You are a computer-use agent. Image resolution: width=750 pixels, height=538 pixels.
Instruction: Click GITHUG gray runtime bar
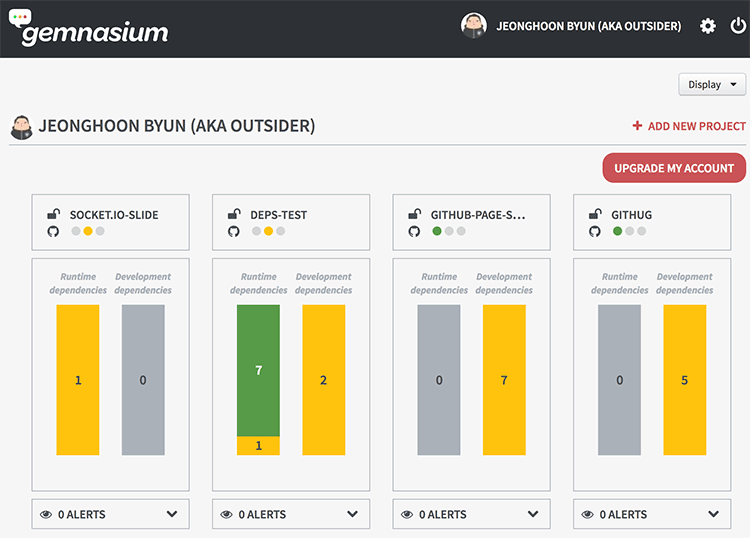click(x=619, y=380)
